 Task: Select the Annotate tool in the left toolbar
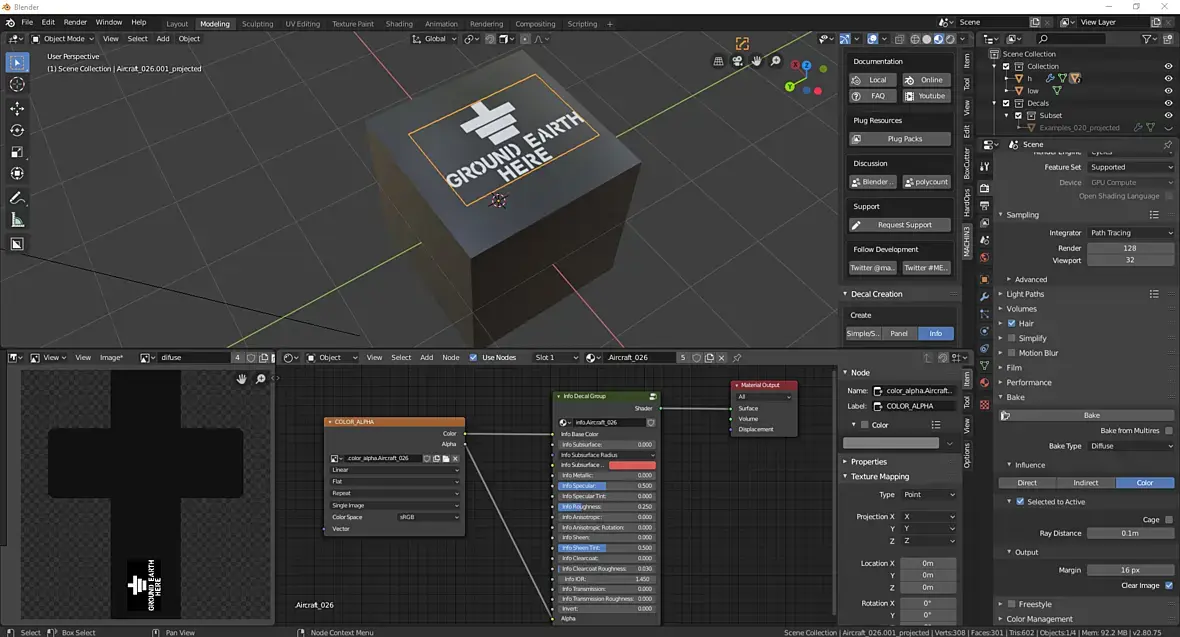(17, 198)
